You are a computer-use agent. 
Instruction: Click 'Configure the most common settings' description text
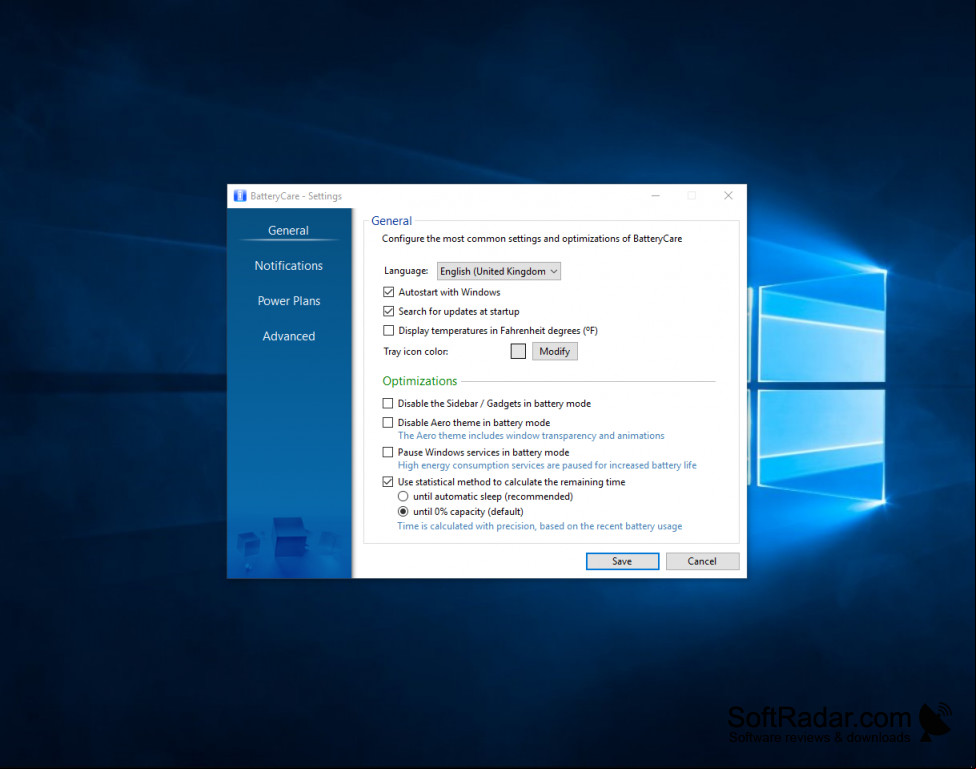(x=532, y=238)
